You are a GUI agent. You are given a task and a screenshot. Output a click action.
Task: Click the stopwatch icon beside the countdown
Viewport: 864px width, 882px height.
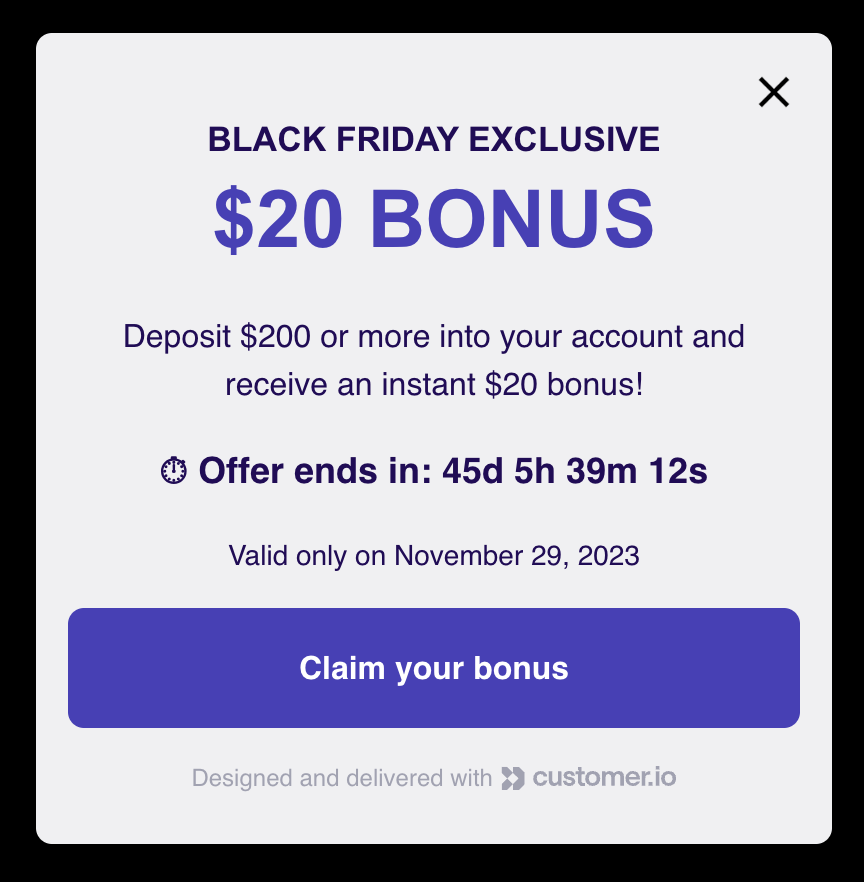pyautogui.click(x=173, y=470)
